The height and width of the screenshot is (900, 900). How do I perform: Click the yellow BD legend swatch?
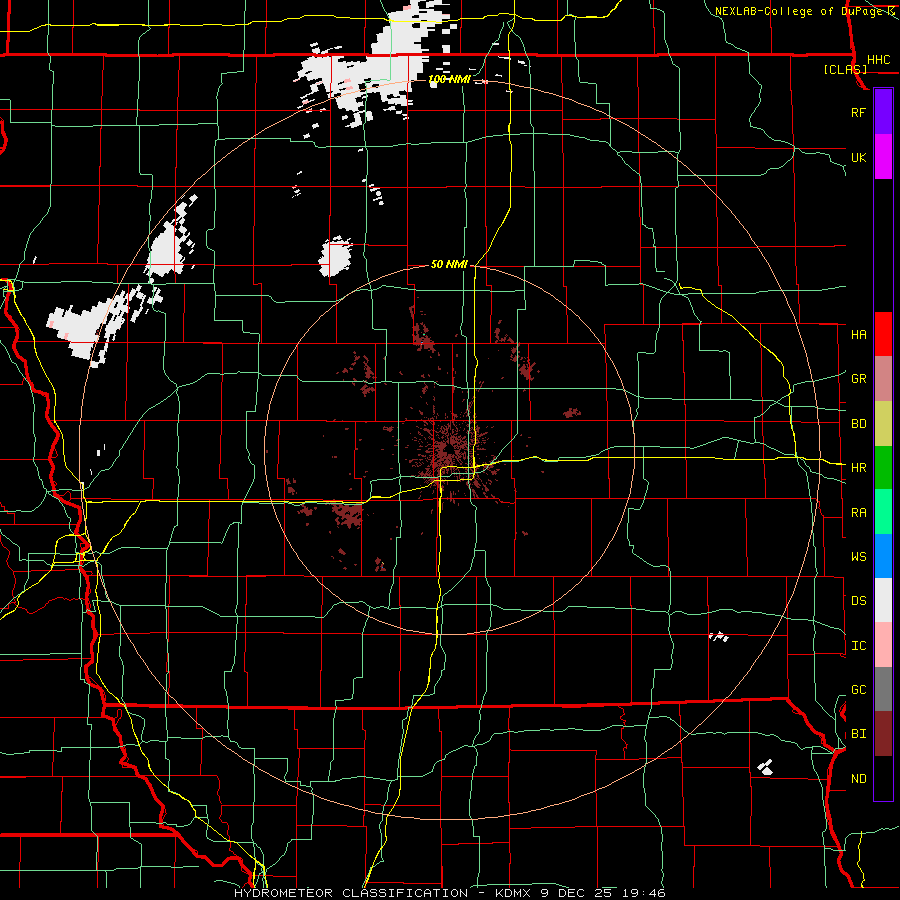click(883, 424)
